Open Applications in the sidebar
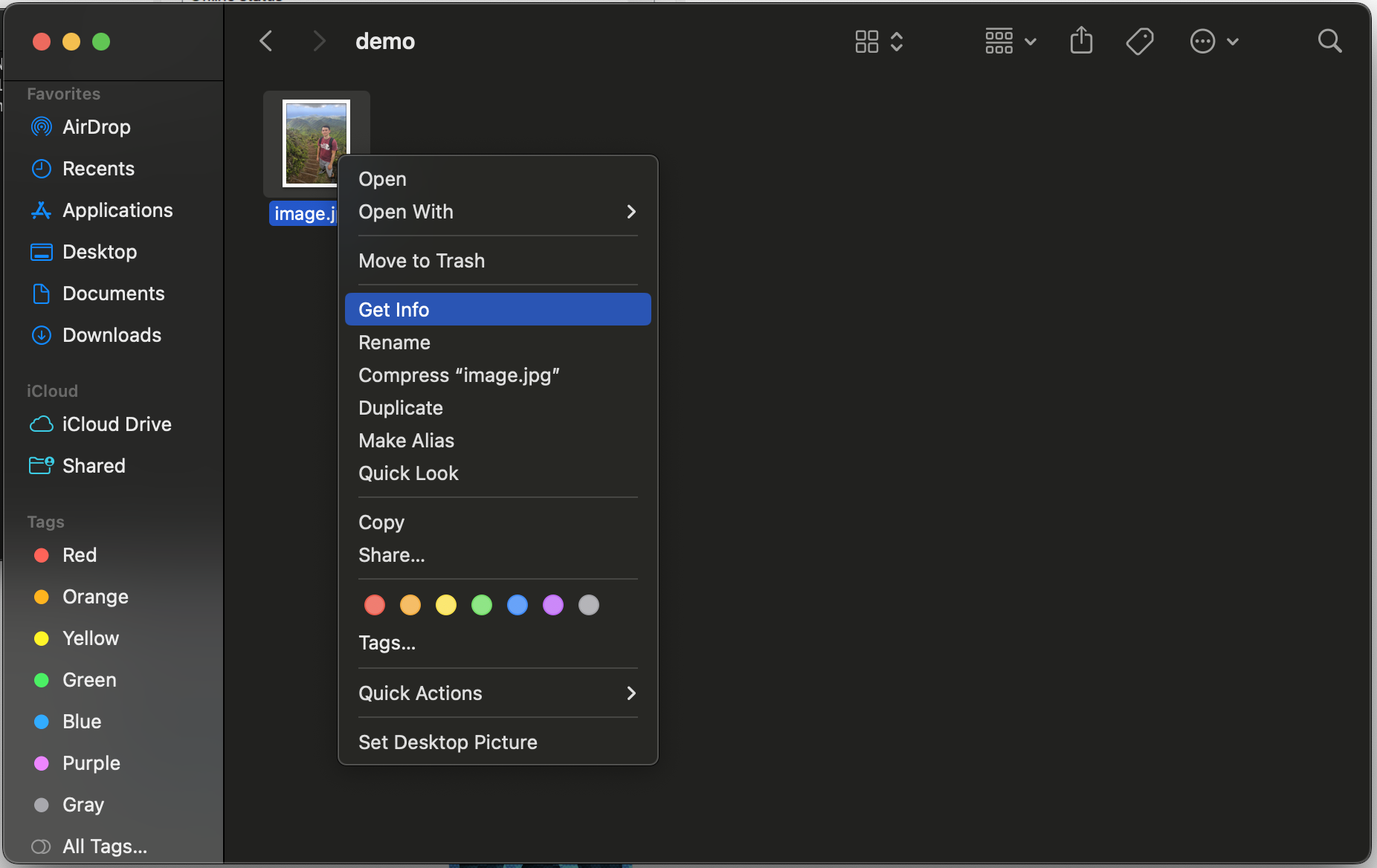Screen dimensions: 1377x868 [117, 210]
